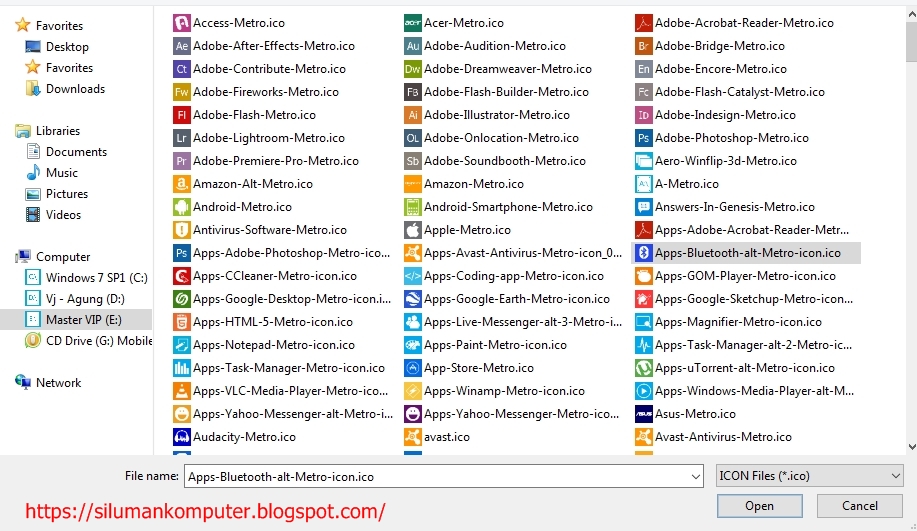Choose the Apps-HTML-5-Metro-icon.ico icon
Screen dimensions: 917x531
(x=181, y=322)
